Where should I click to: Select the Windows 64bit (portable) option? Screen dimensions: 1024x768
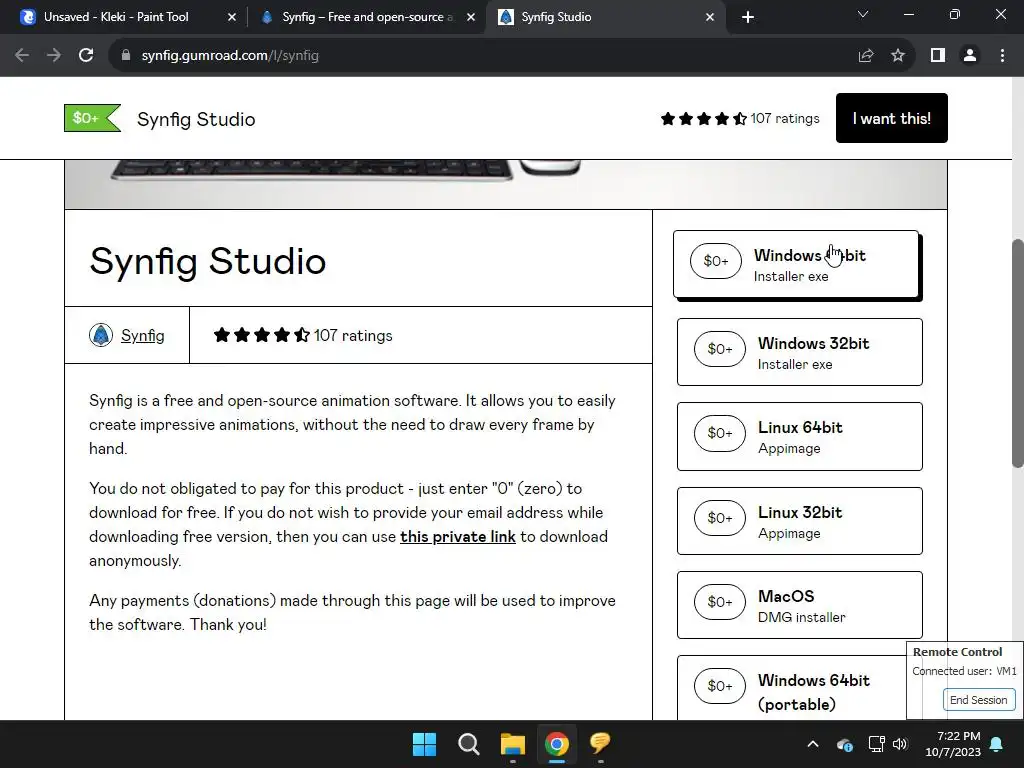792,688
